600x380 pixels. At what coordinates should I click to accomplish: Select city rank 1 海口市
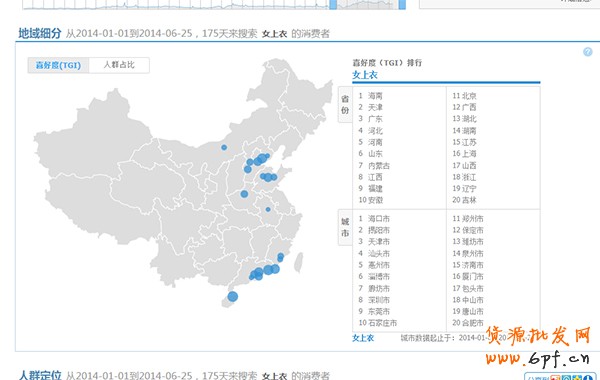(374, 219)
